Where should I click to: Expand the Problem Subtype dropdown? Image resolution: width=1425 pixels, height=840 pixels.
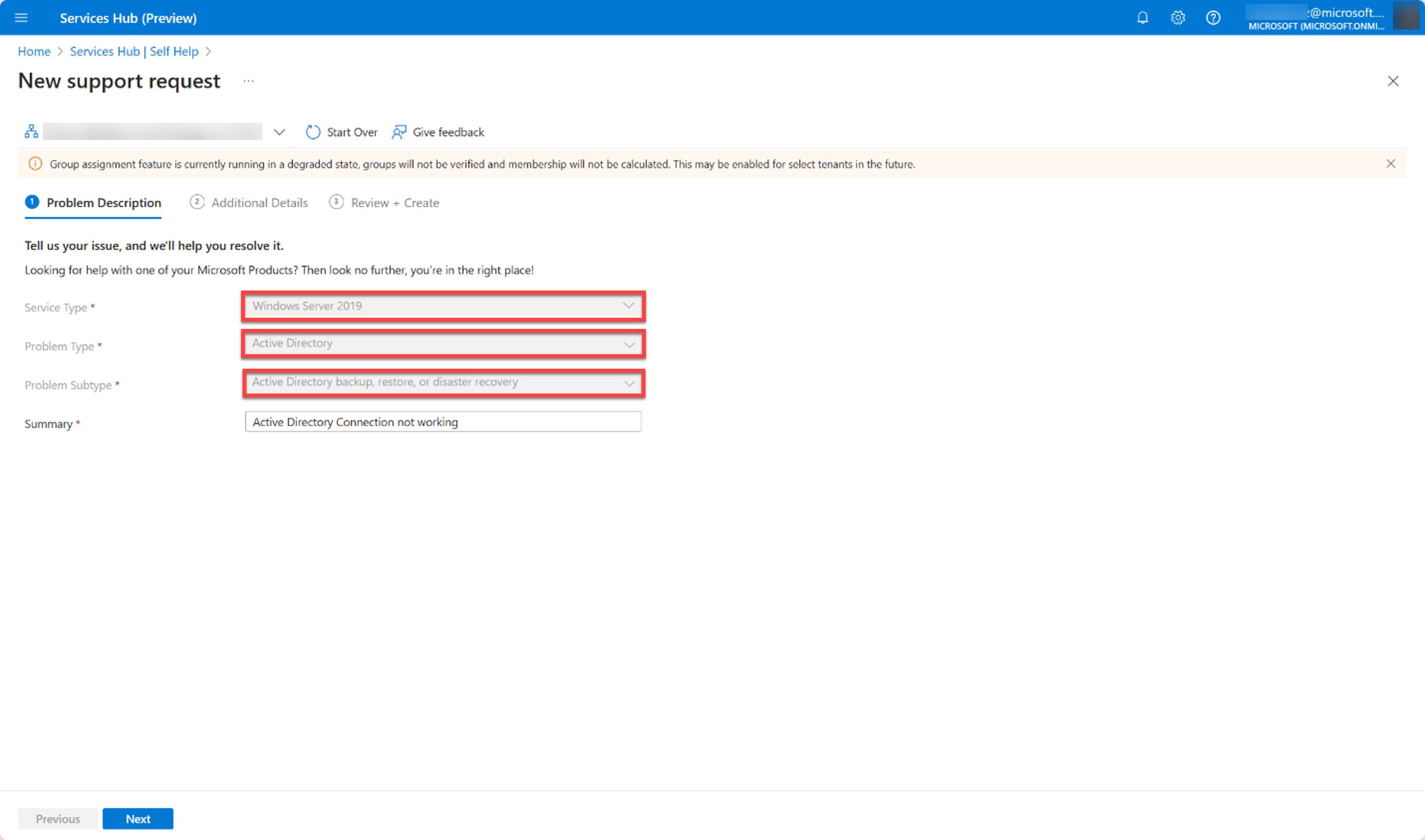pyautogui.click(x=630, y=382)
